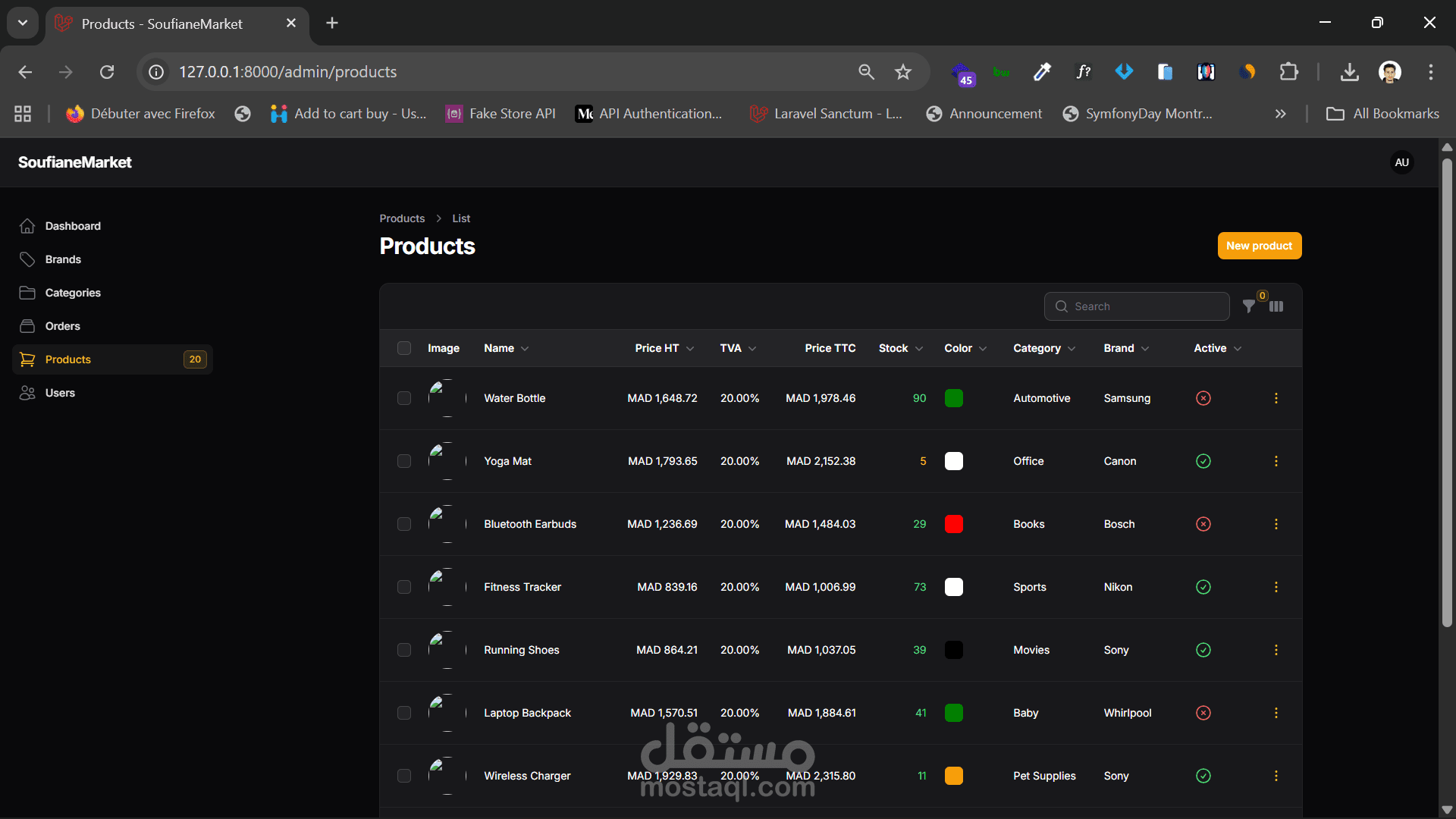Open the toggle columns icon
Screen dimensions: 1456x819
[x=1276, y=306]
